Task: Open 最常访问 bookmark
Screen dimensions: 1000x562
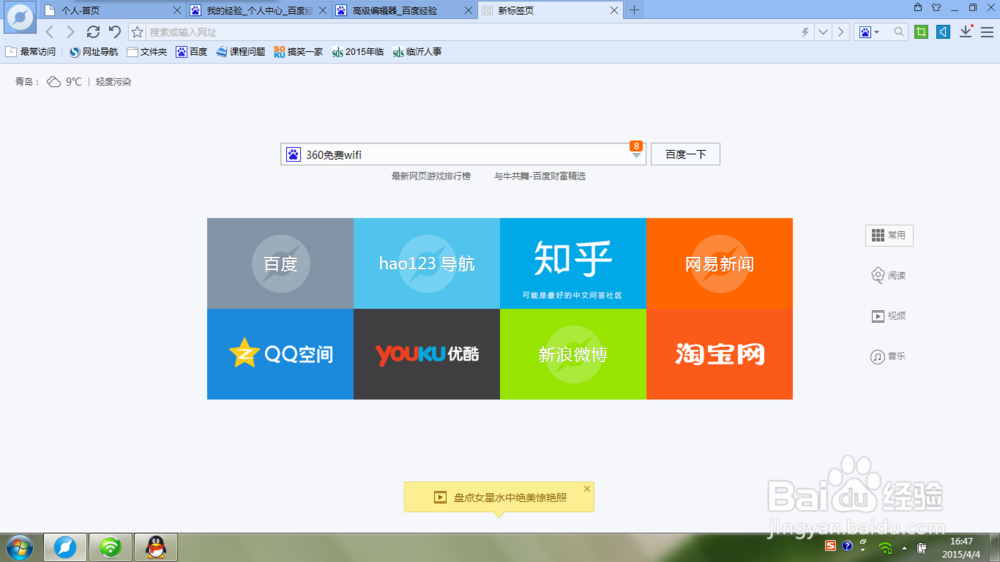Action: point(31,52)
